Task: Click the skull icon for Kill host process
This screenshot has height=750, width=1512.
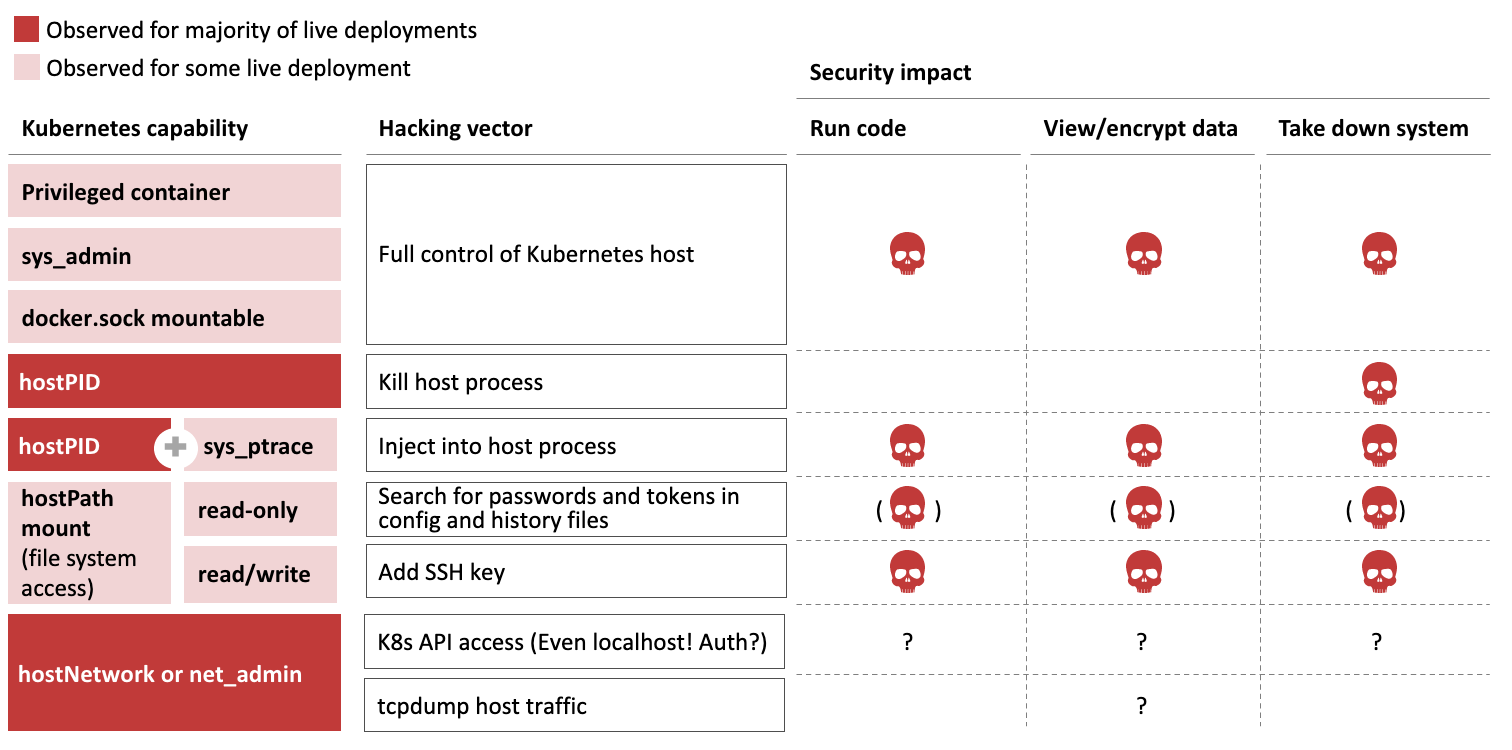Action: point(1379,382)
